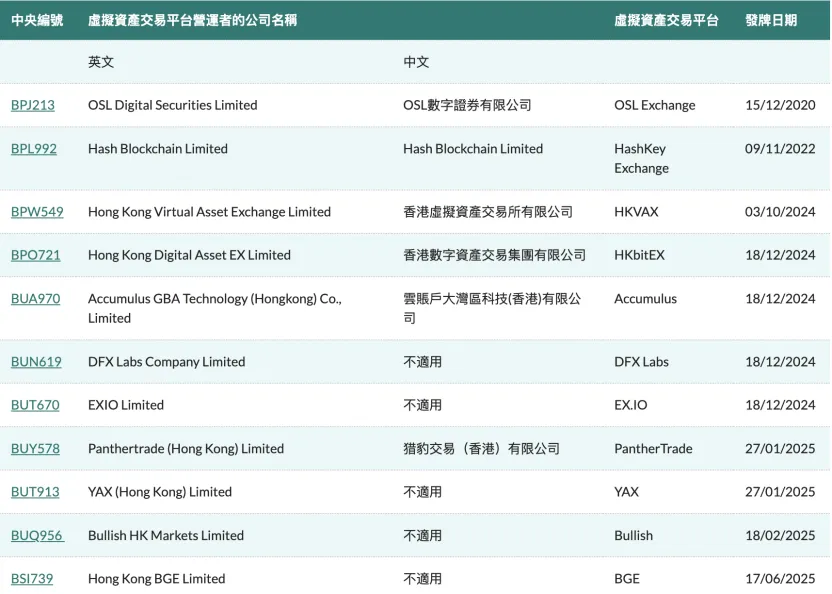The width and height of the screenshot is (832, 594).
Task: Click the 17/06/2025 licence date cell
Action: pyautogui.click(x=780, y=579)
